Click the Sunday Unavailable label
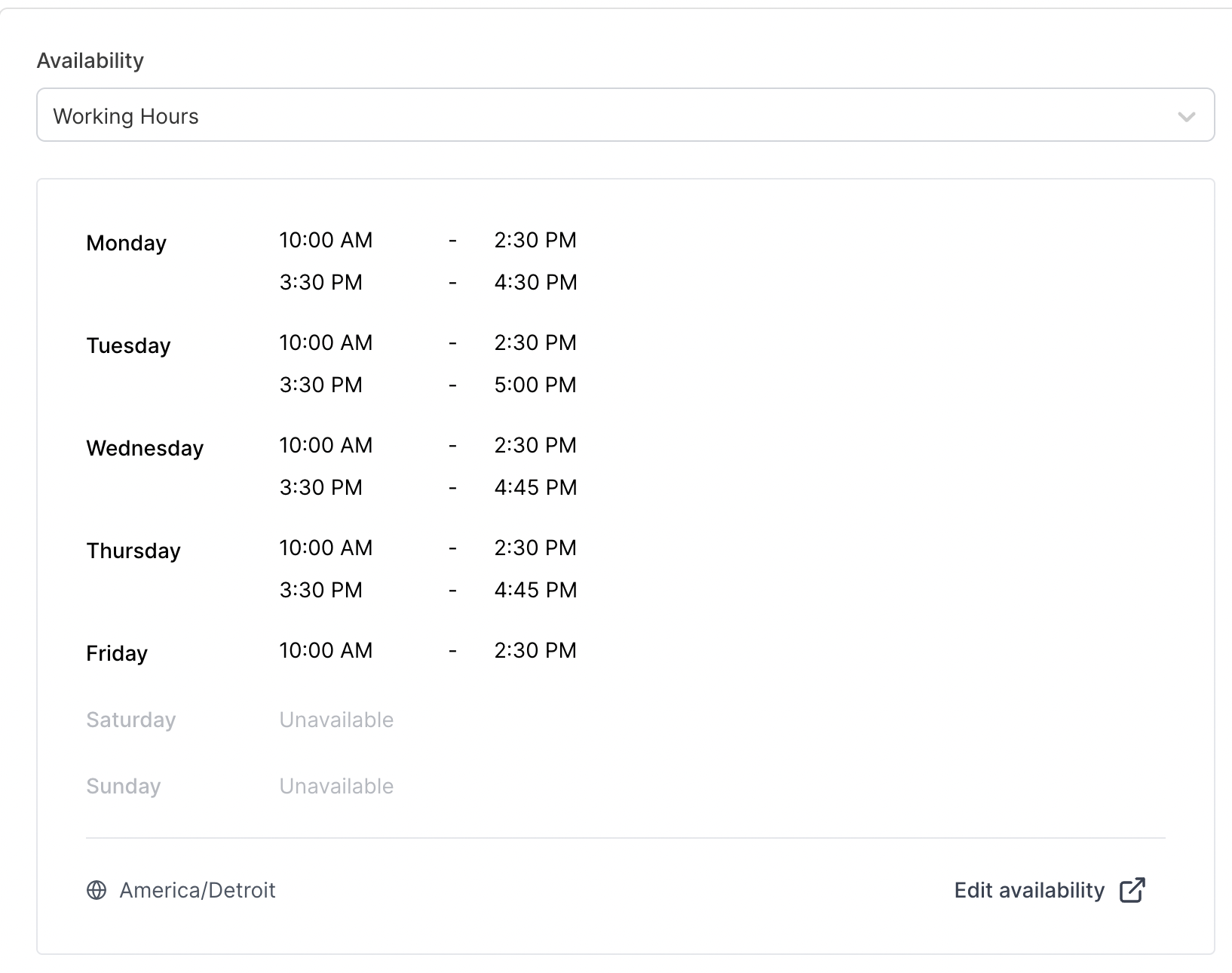This screenshot has width=1232, height=973. [x=336, y=785]
